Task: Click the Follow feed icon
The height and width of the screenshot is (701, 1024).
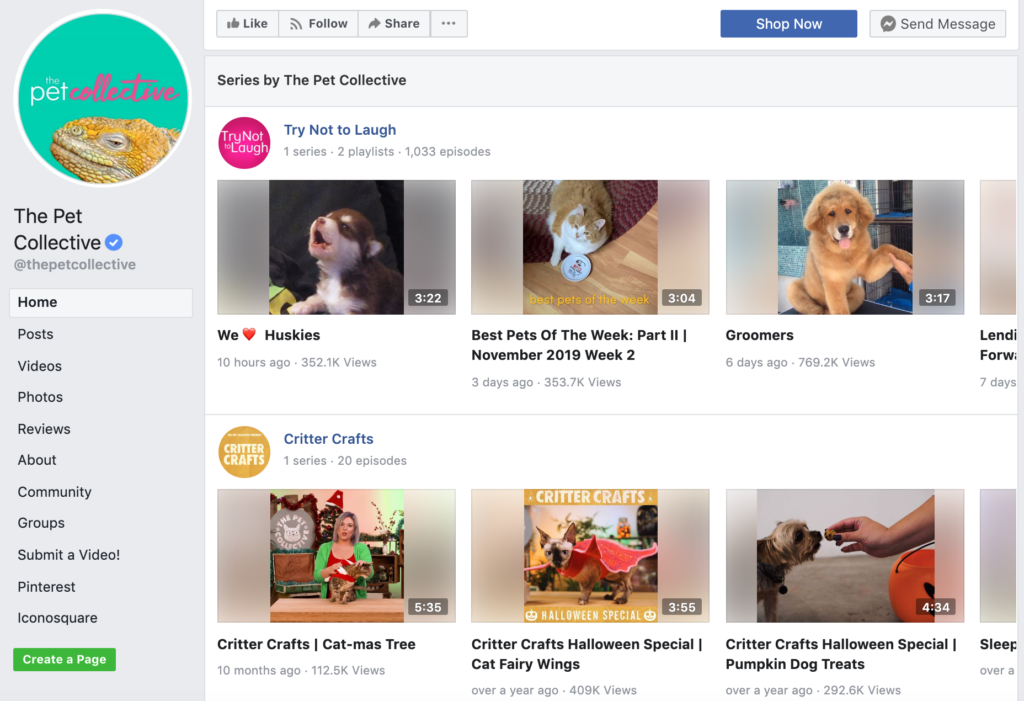Action: [x=297, y=23]
